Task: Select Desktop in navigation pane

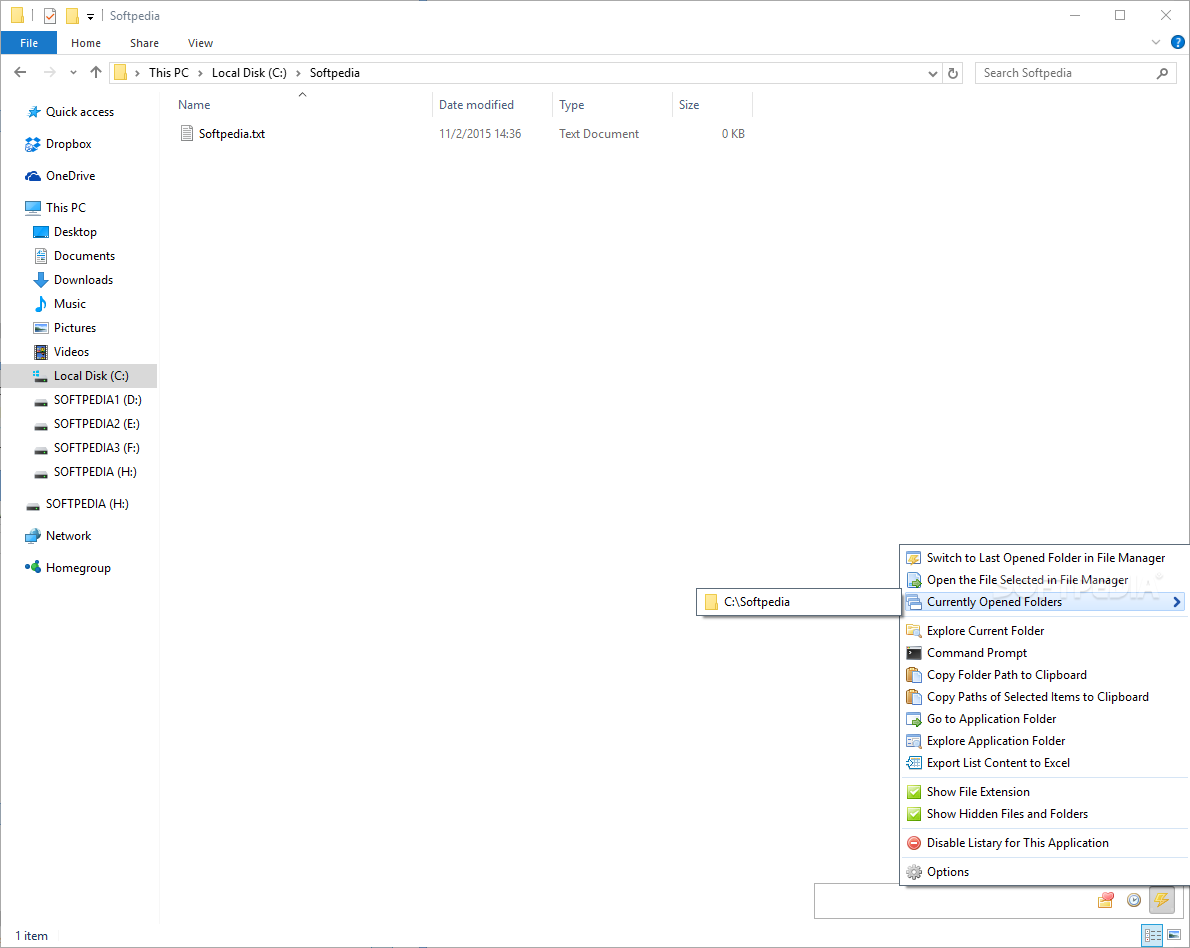Action: [75, 232]
